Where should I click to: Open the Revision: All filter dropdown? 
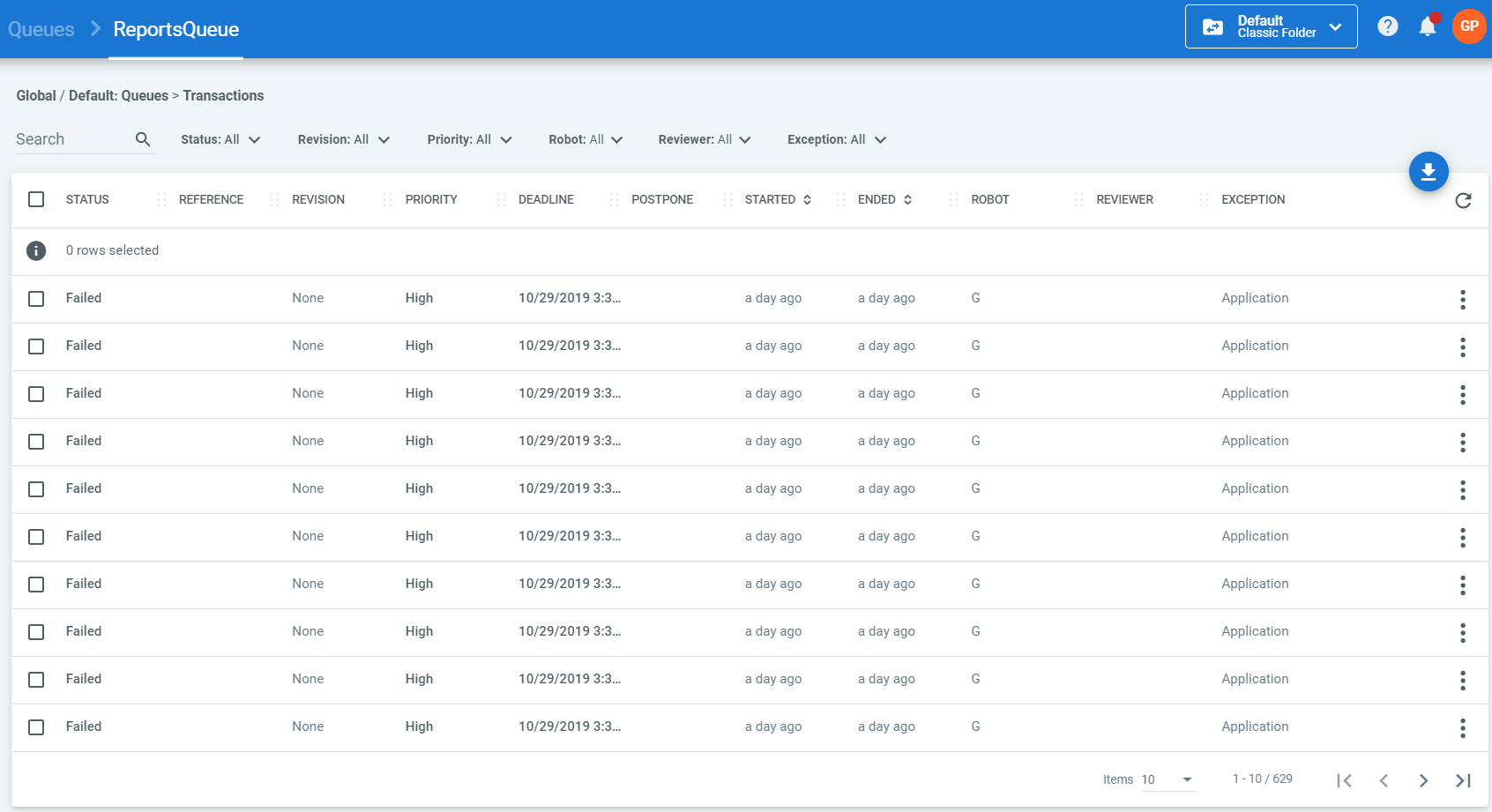344,139
